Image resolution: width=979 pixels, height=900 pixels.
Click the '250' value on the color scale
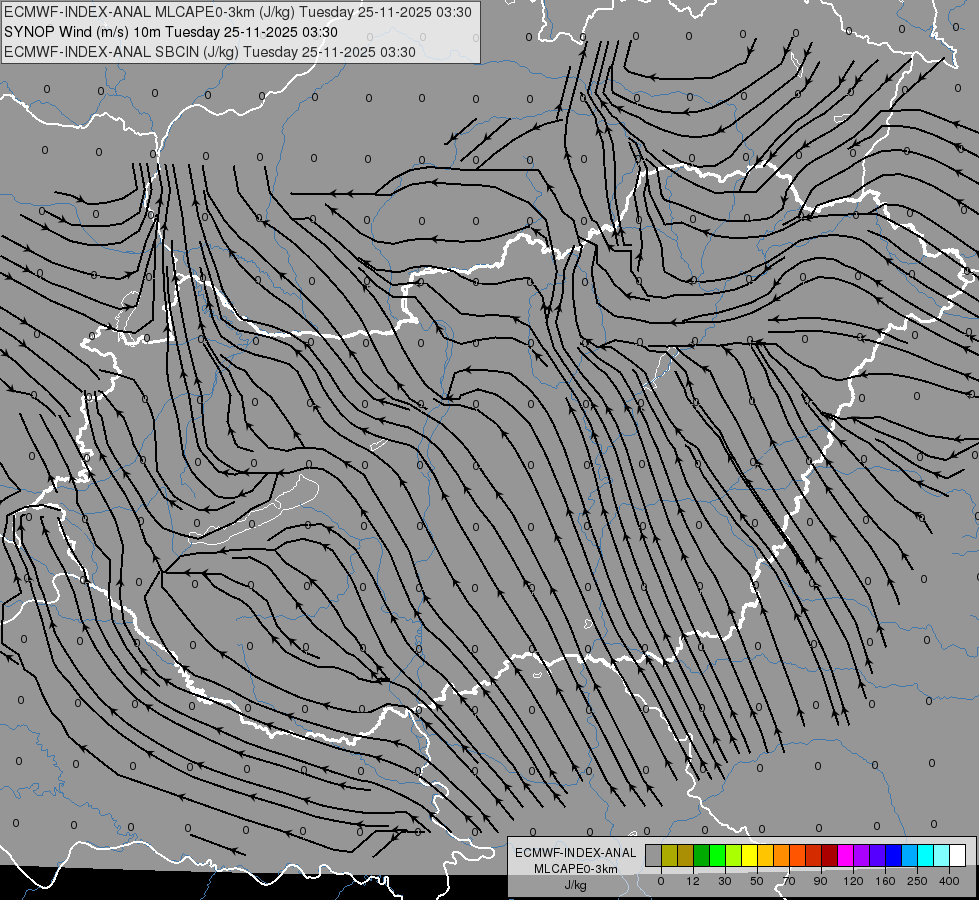point(917,881)
